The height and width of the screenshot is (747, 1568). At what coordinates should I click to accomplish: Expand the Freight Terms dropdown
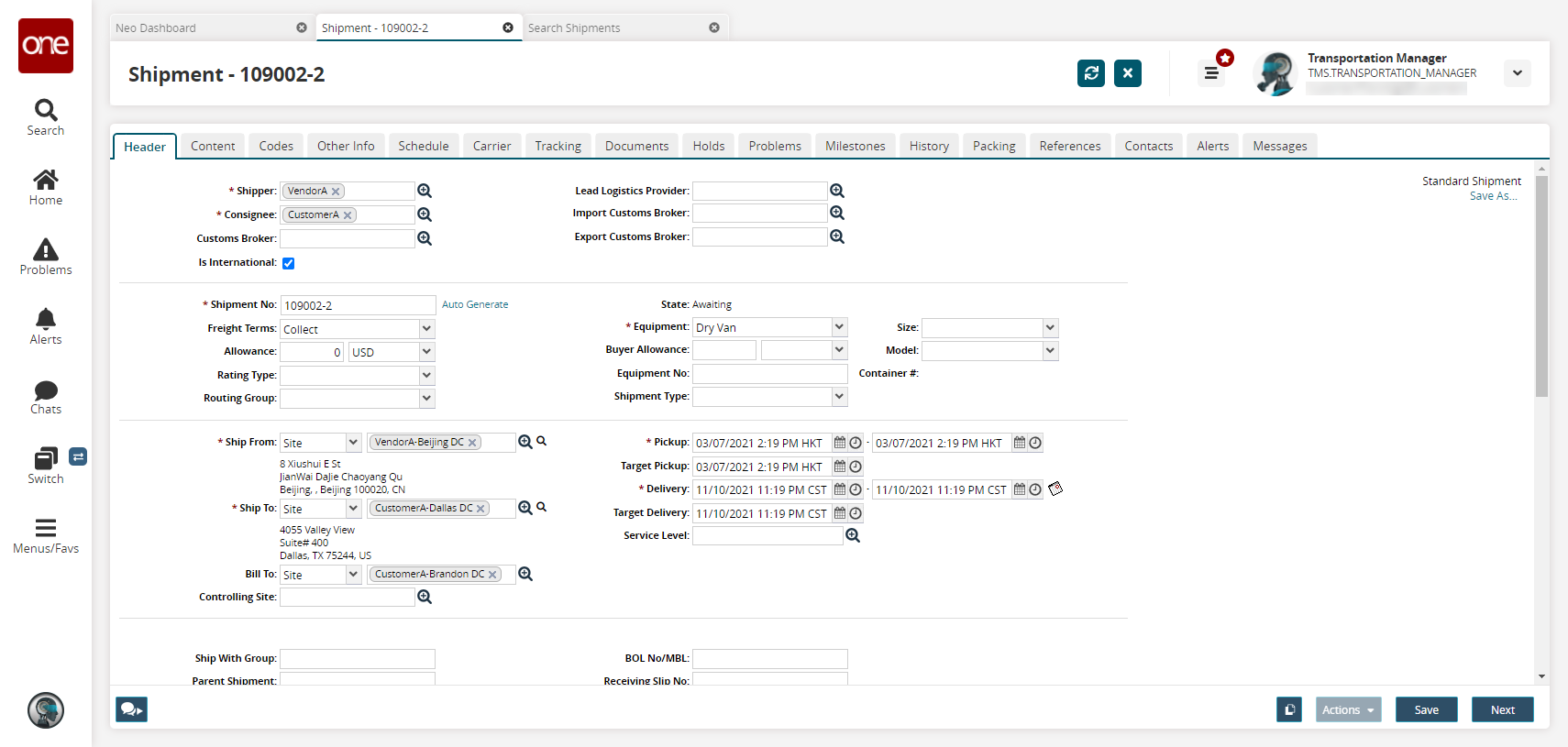[426, 329]
